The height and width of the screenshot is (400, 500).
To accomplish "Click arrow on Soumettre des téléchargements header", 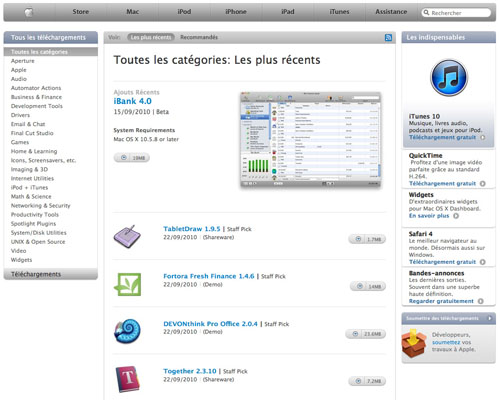I will point(490,318).
